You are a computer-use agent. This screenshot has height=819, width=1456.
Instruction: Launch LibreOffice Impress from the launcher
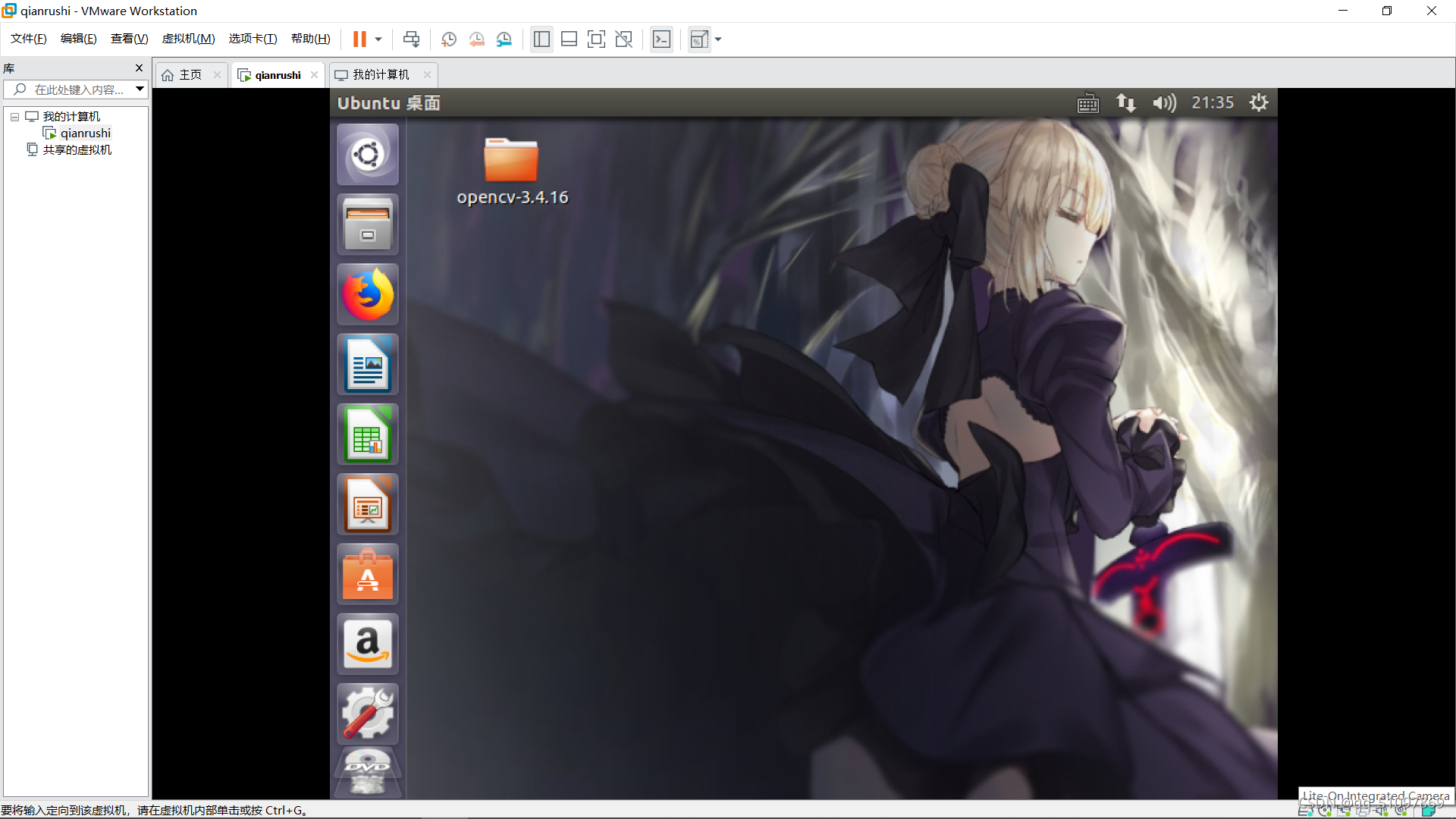click(x=368, y=504)
